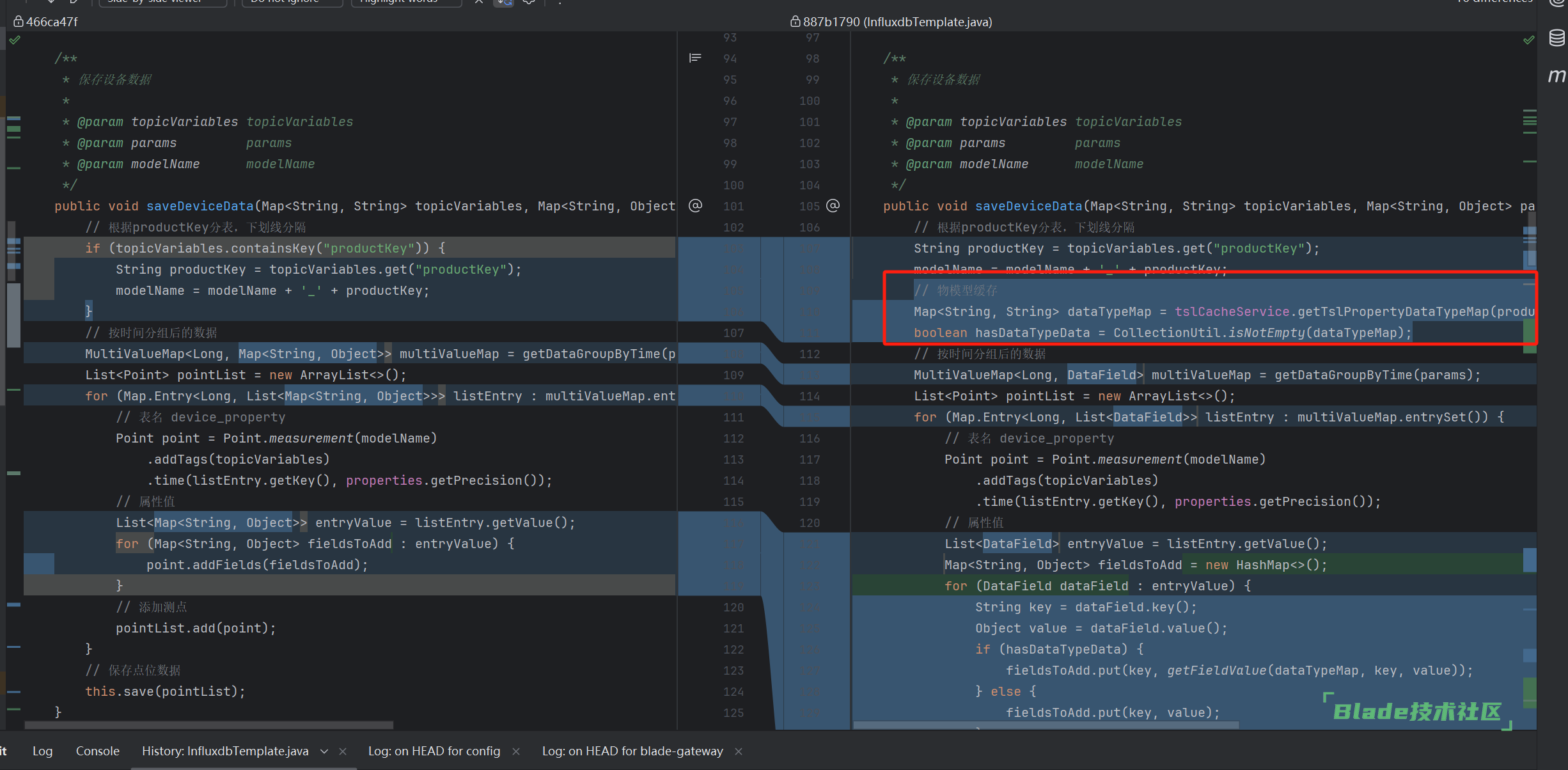This screenshot has height=770, width=1568.
Task: Click the boolean hasDataTypeData line in the right pane
Action: (1163, 333)
